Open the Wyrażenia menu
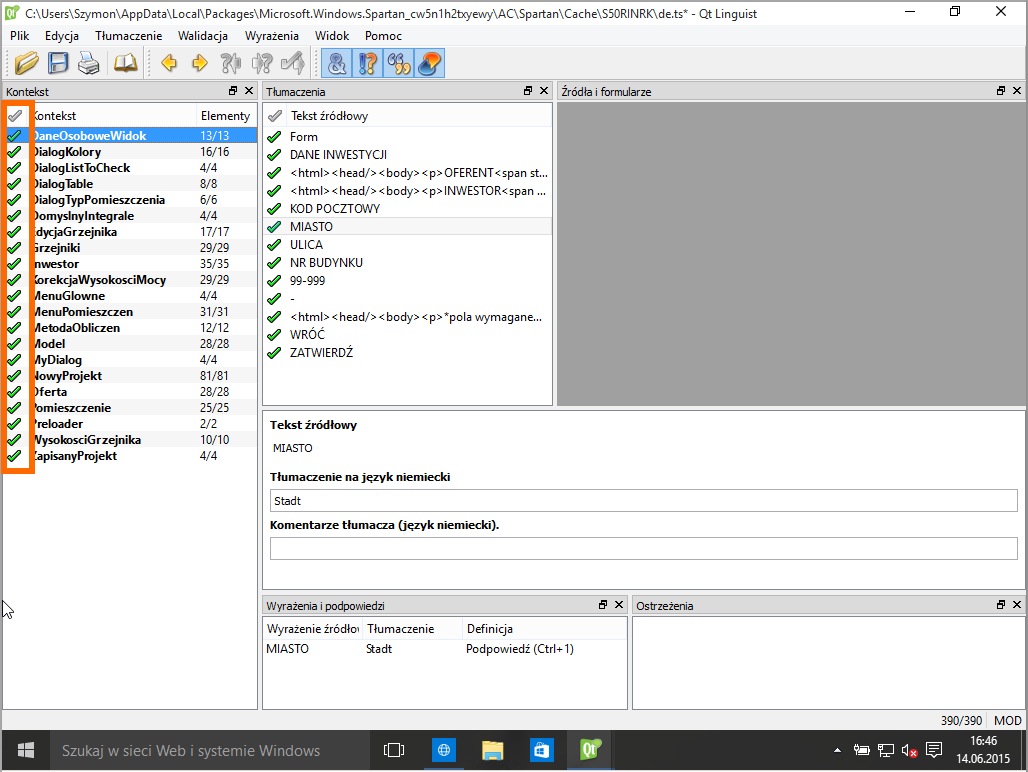This screenshot has height=772, width=1028. coord(271,36)
